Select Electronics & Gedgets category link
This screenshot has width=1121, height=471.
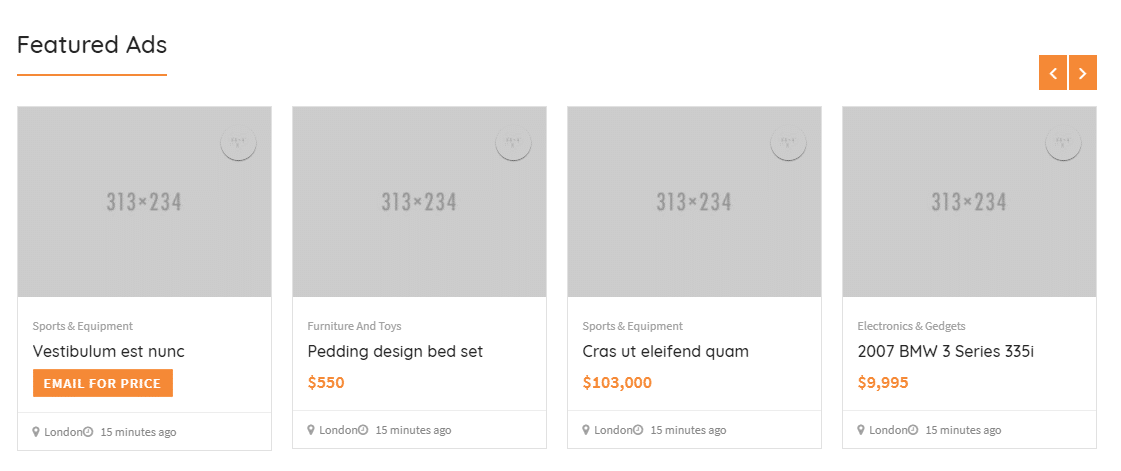(x=911, y=326)
